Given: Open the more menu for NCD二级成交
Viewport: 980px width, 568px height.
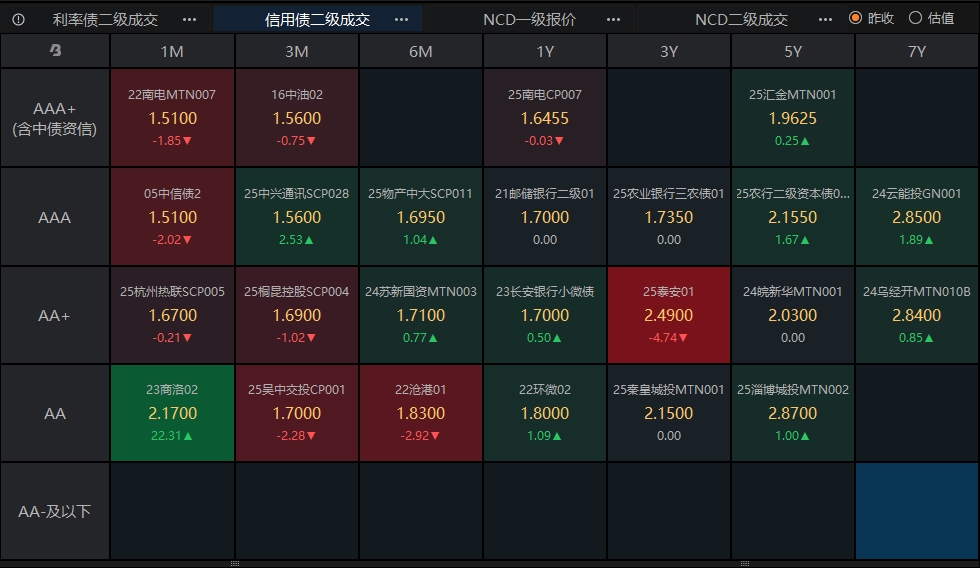Looking at the screenshot, I should pyautogui.click(x=825, y=19).
